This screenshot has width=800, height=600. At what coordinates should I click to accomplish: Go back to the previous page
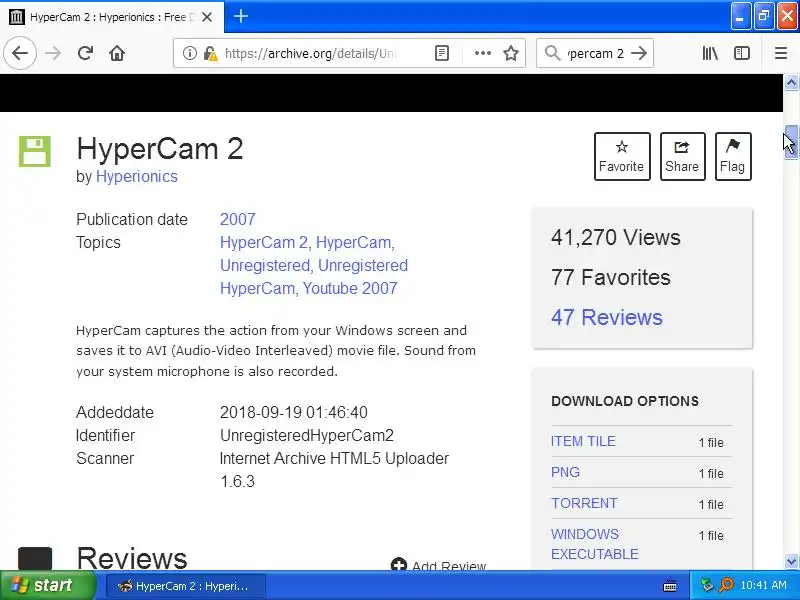(x=20, y=53)
